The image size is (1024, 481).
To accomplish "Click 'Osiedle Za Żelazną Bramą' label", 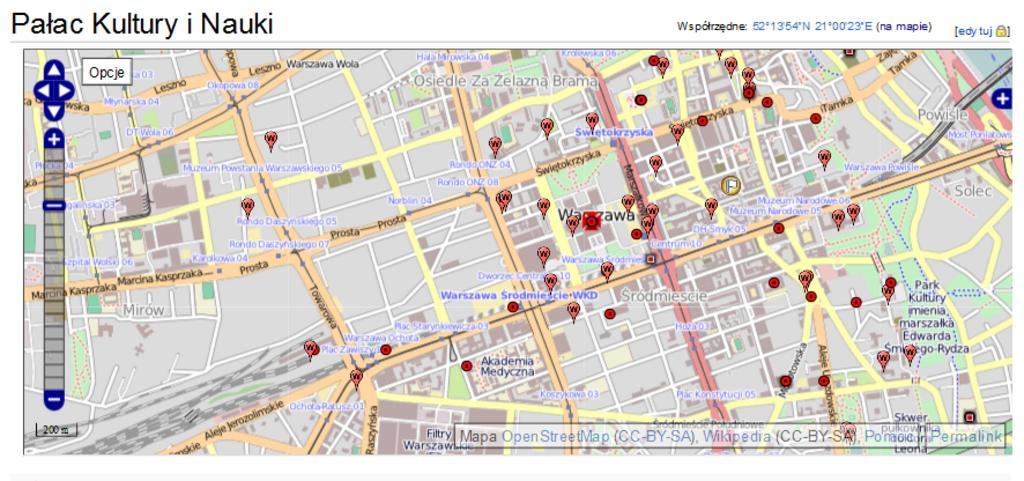I will [505, 82].
